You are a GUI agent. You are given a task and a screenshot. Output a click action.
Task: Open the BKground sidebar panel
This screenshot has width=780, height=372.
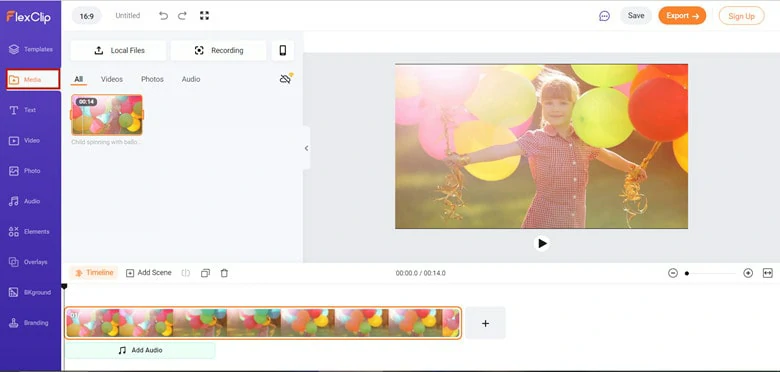(30, 292)
